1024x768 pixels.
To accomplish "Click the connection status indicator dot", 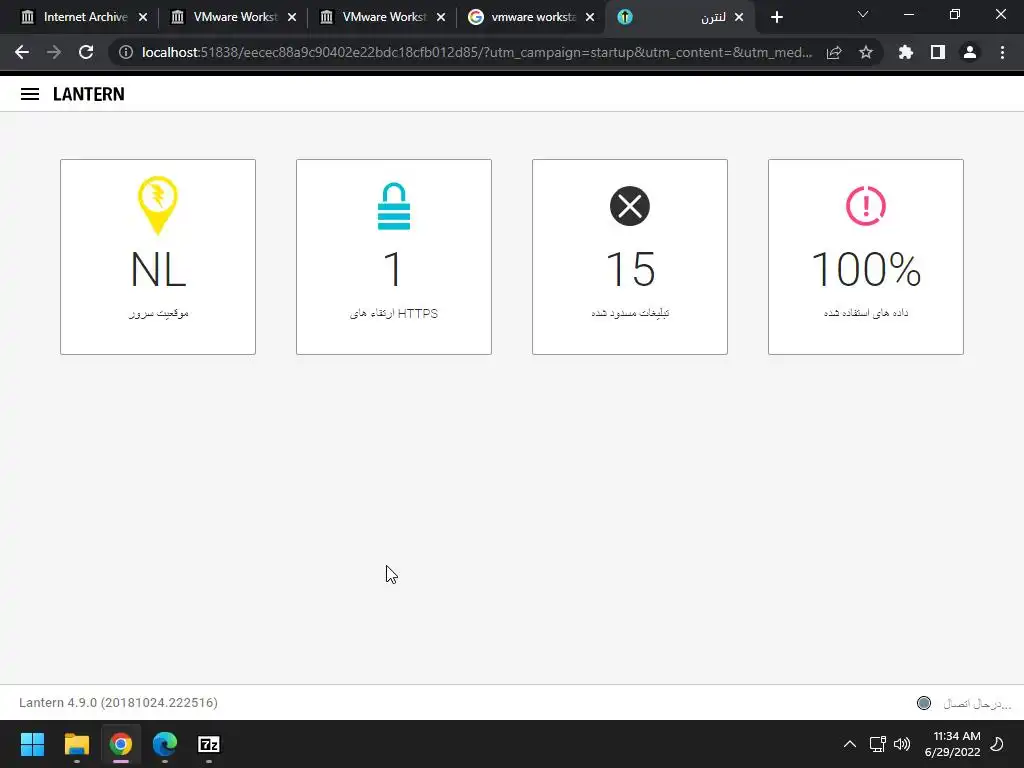I will coord(923,703).
